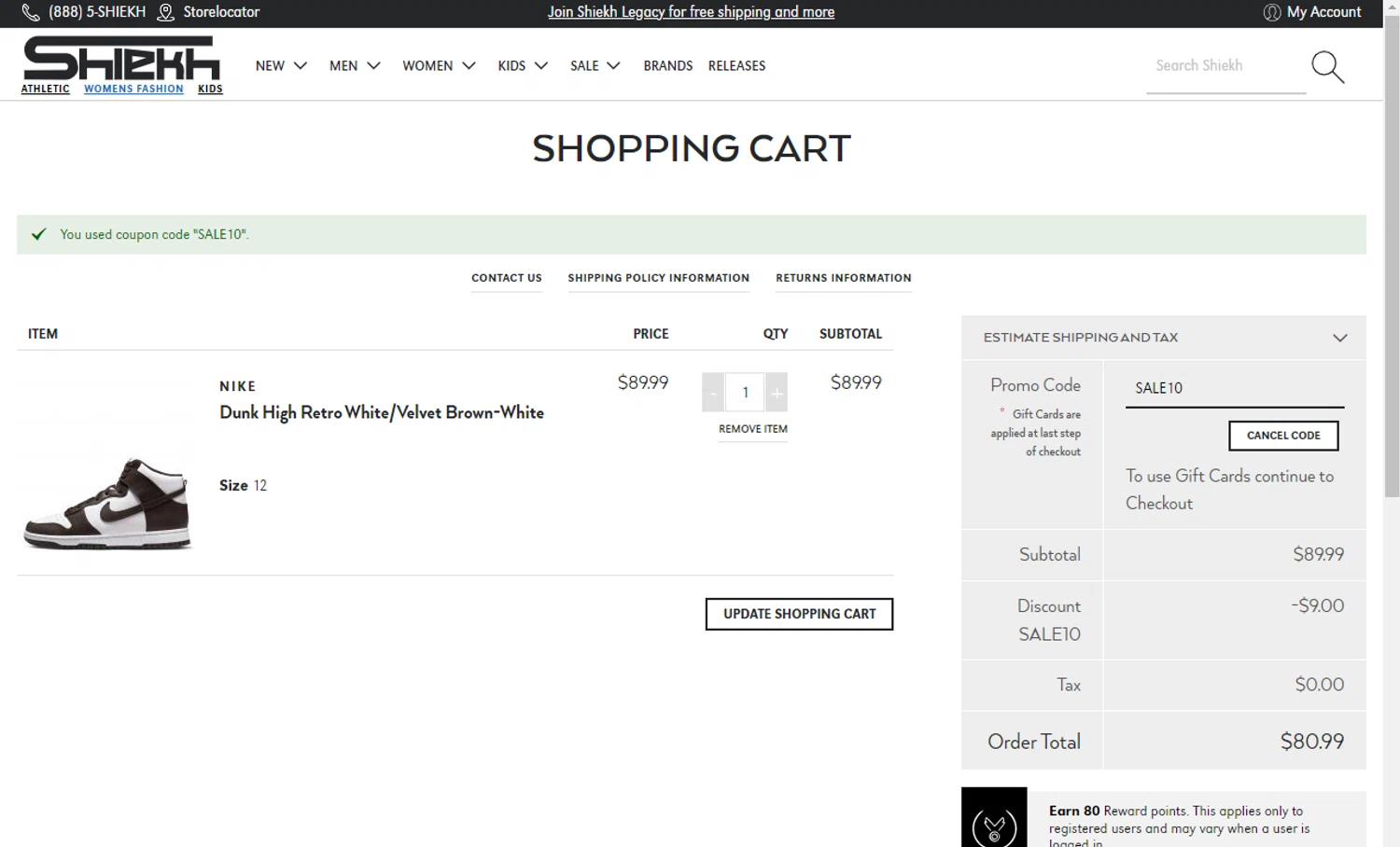Image resolution: width=1400 pixels, height=847 pixels.
Task: Click the Storelocator link text
Action: tap(221, 12)
